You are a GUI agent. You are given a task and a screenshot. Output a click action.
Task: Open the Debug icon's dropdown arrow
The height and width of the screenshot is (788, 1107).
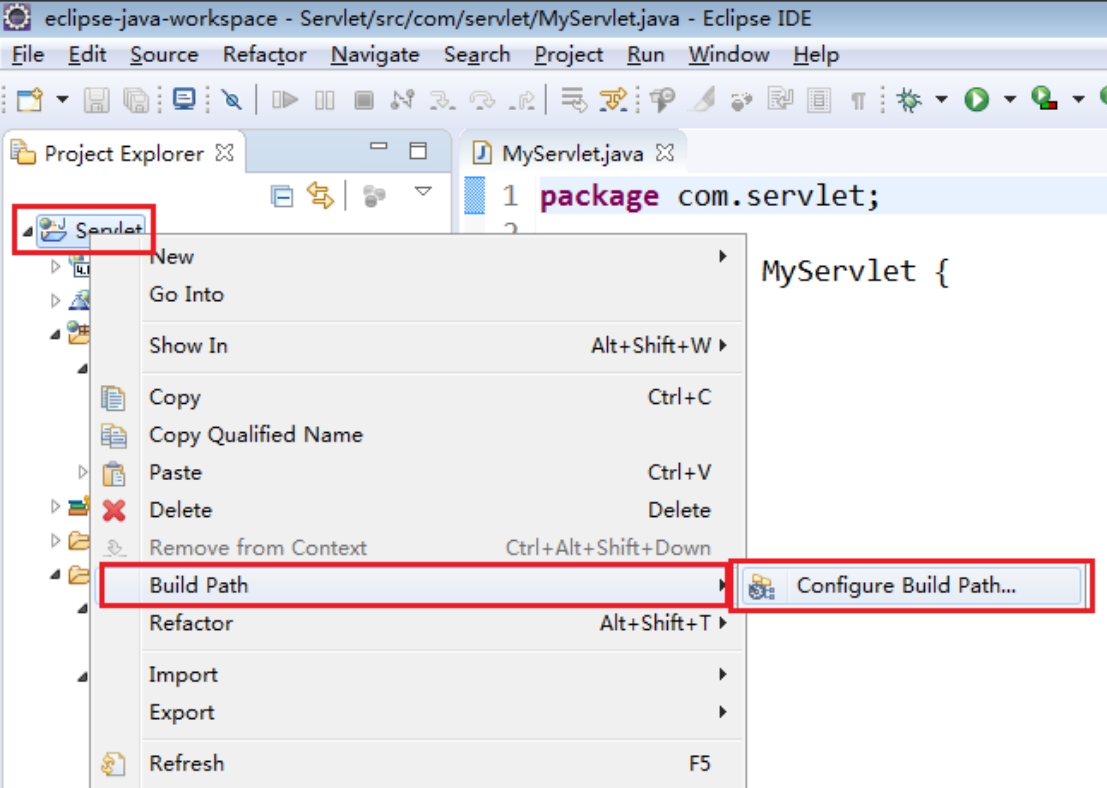click(x=941, y=100)
